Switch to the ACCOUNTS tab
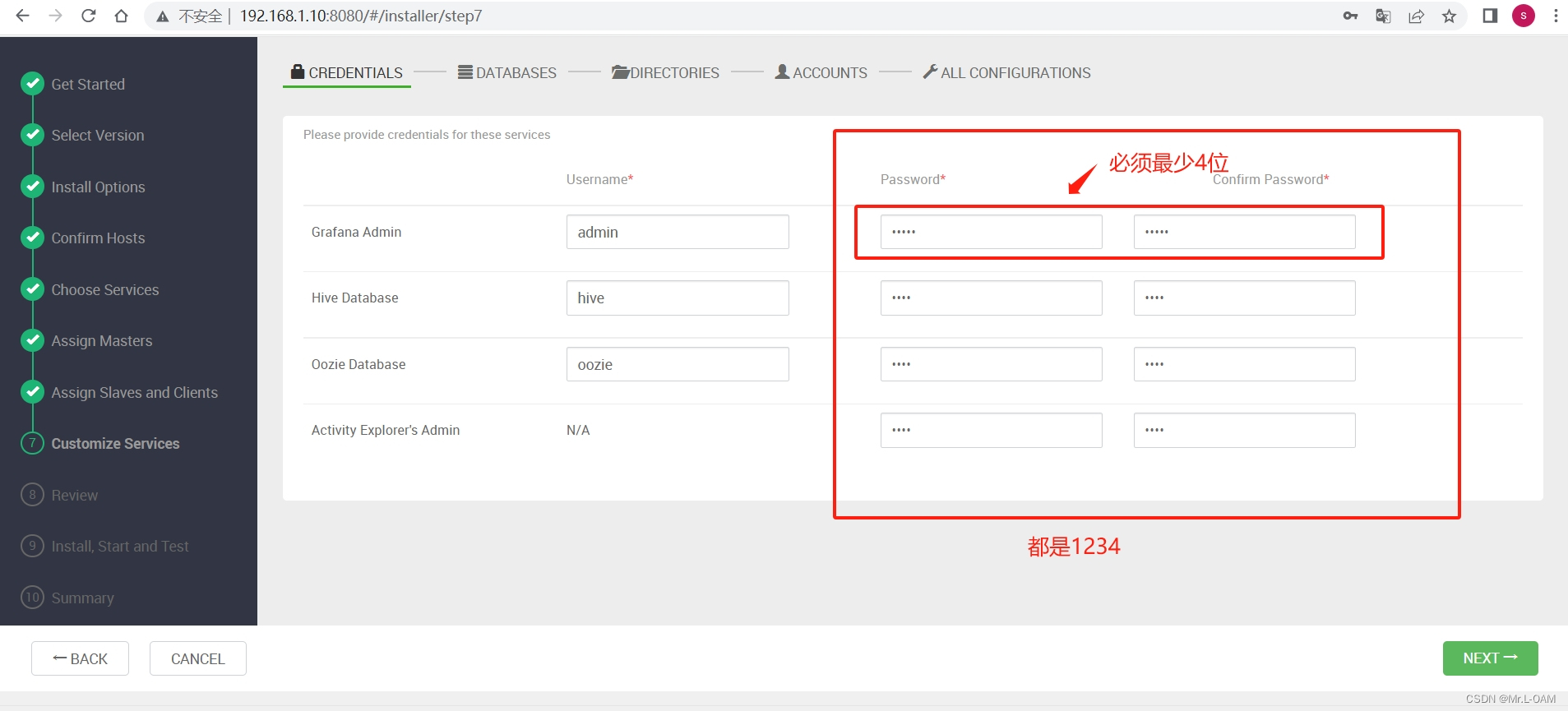This screenshot has height=711, width=1568. click(821, 72)
